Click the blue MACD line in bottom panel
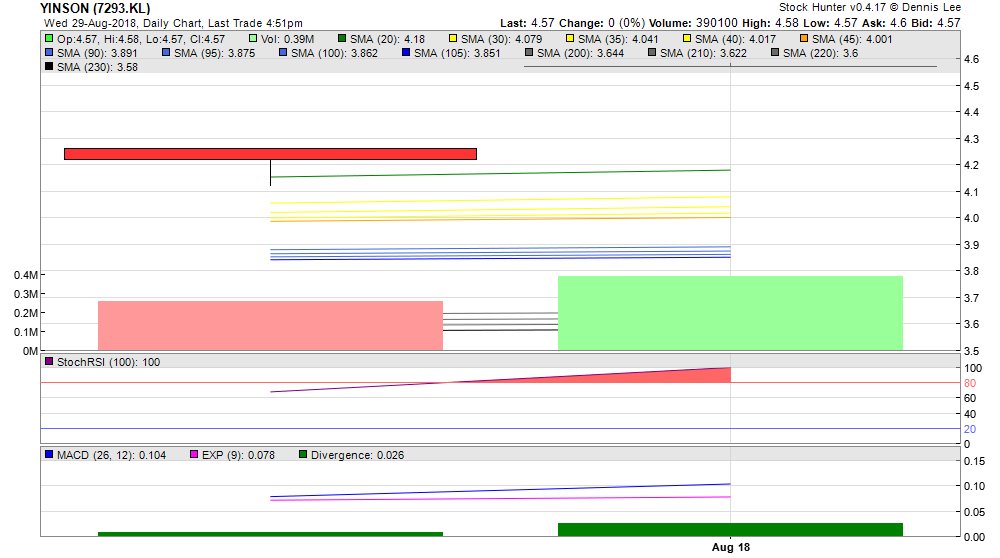 [x=501, y=491]
